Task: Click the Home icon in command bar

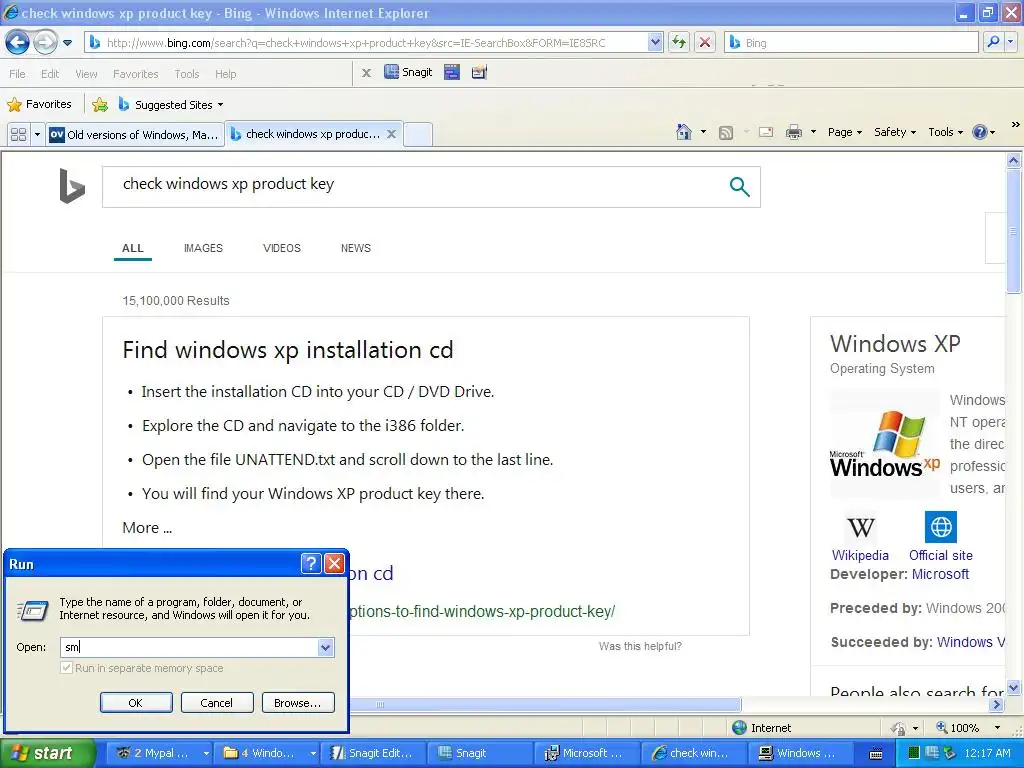Action: [684, 132]
